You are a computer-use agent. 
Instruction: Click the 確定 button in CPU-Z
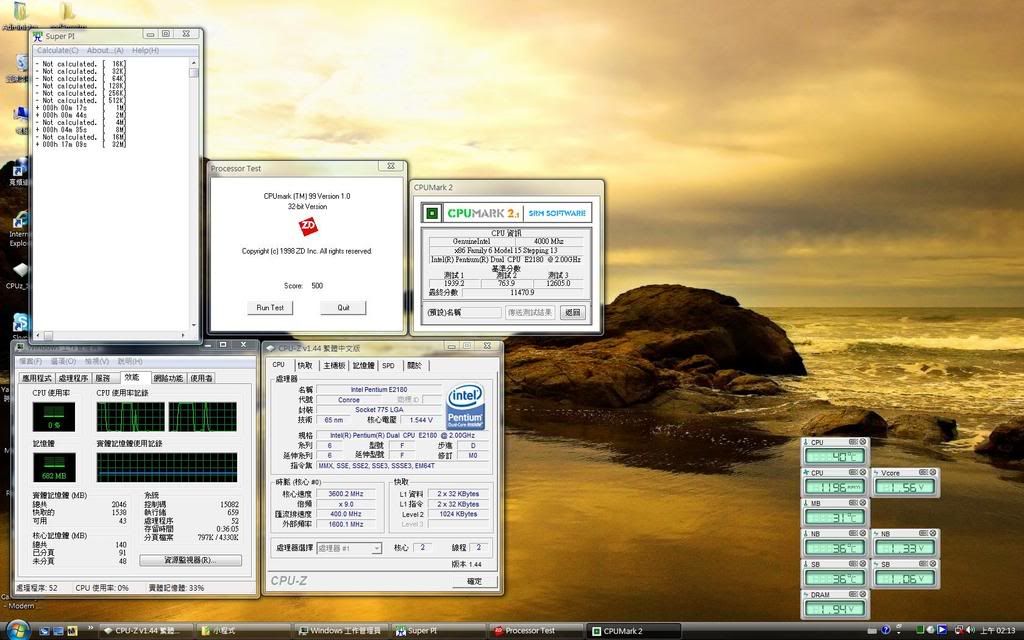[x=475, y=581]
